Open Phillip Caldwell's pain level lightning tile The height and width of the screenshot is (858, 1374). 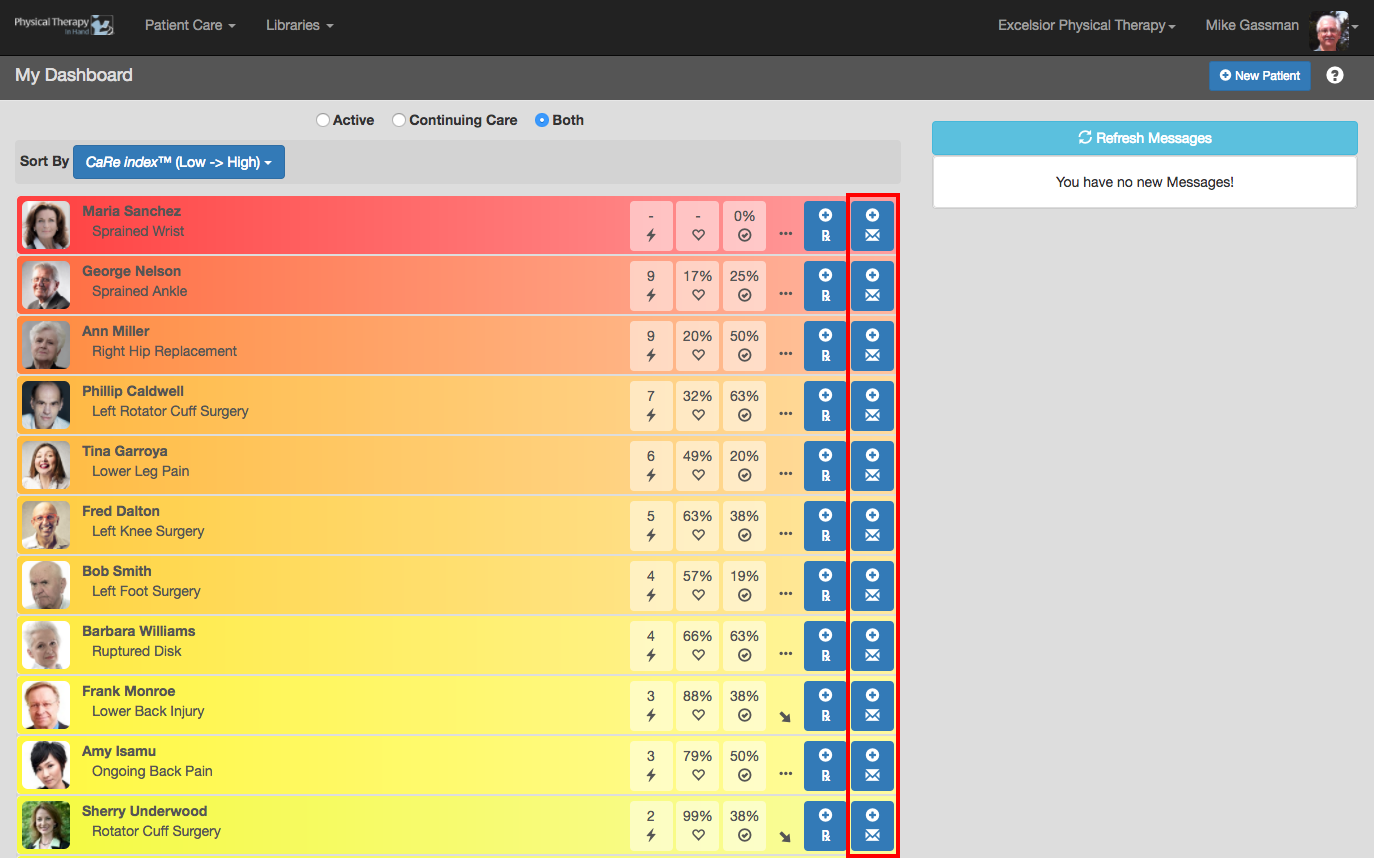[x=651, y=405]
